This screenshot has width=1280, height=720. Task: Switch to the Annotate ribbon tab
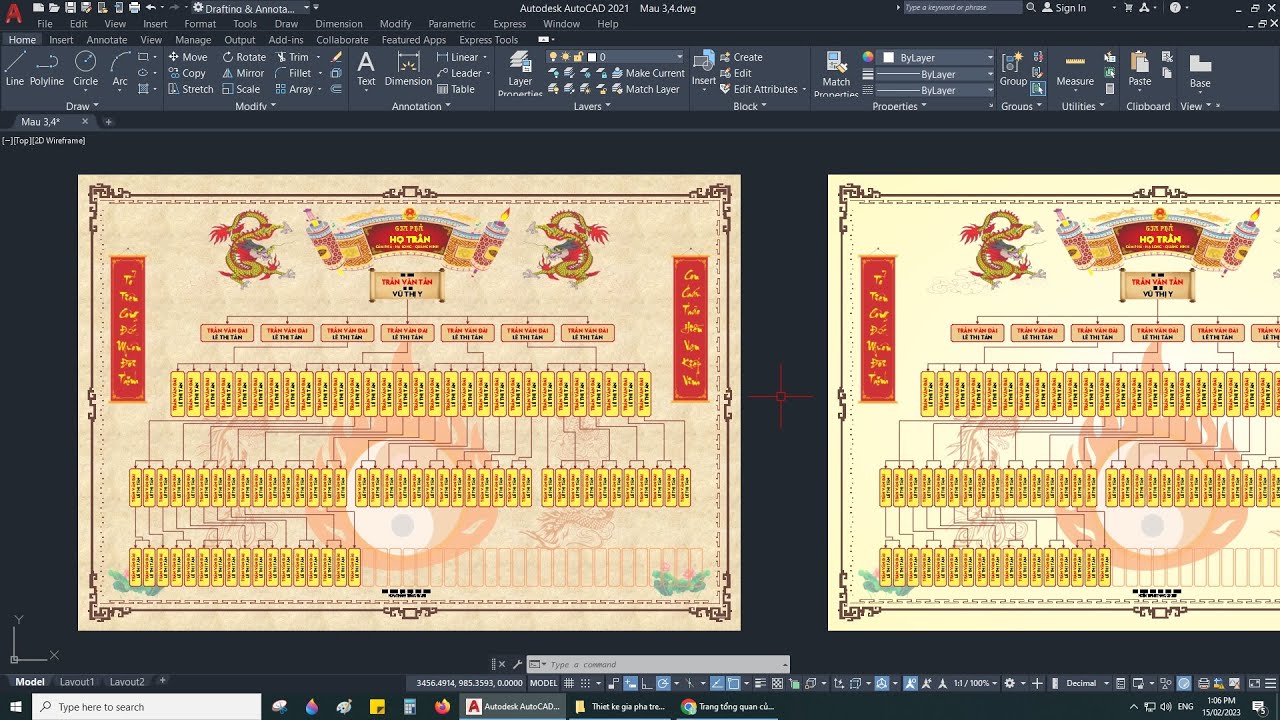107,40
